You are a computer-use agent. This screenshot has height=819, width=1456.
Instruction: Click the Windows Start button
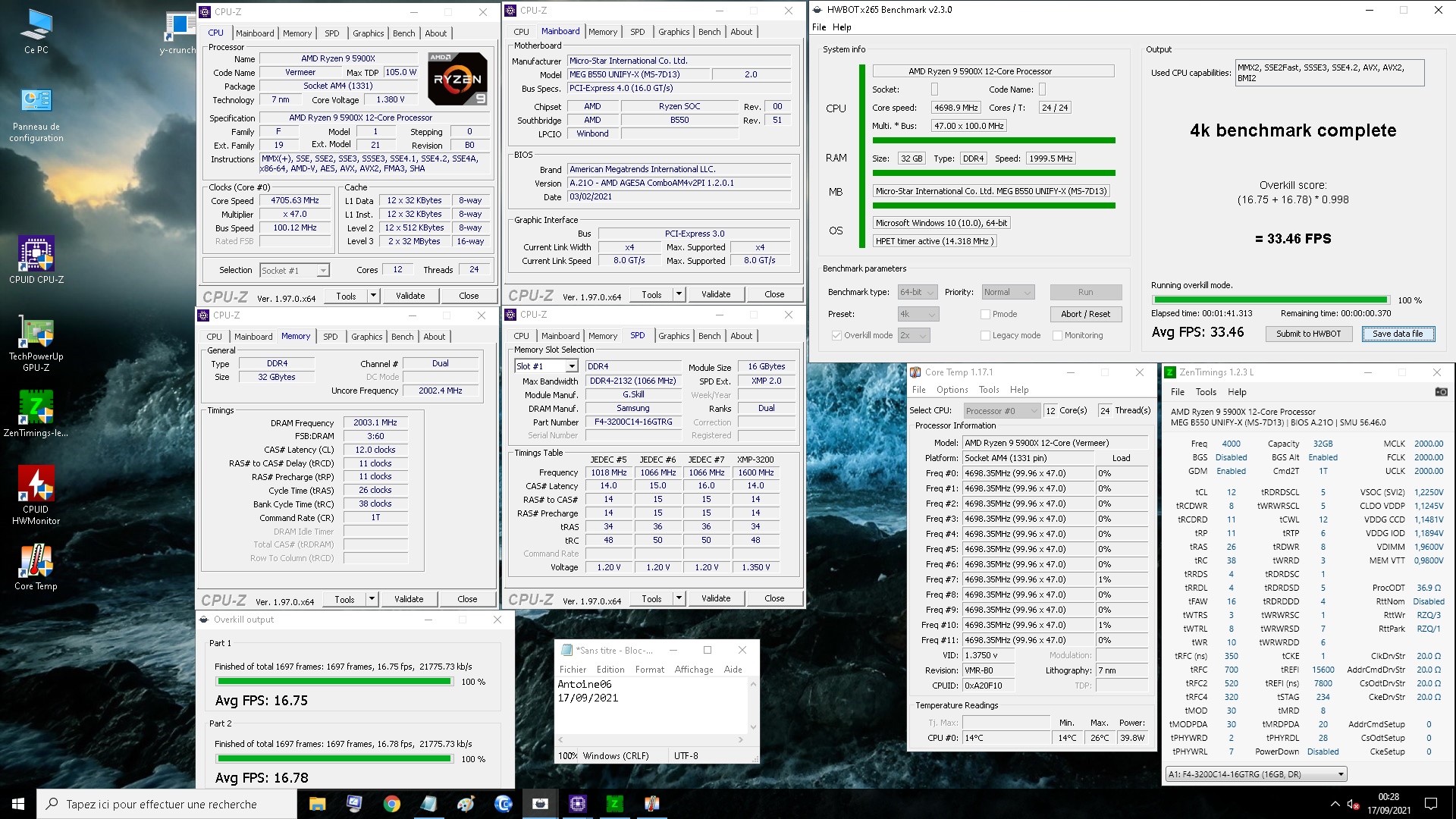[18, 804]
